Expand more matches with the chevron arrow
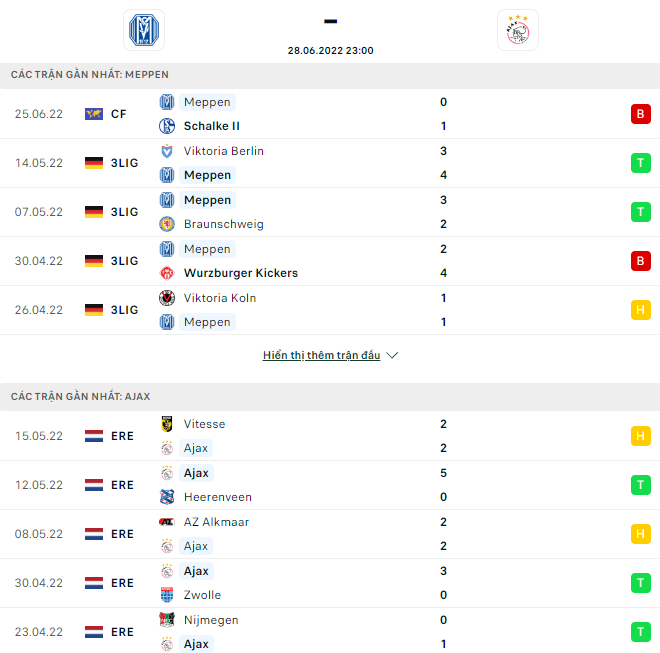 click(392, 356)
